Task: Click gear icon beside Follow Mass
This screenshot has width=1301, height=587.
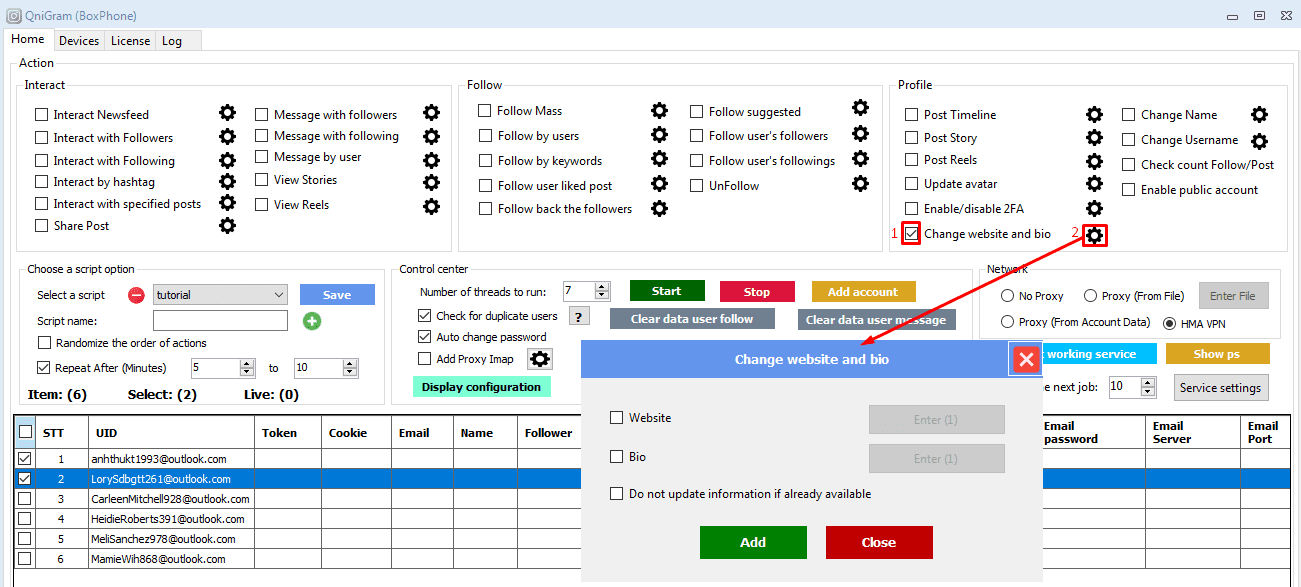Action: click(x=659, y=111)
